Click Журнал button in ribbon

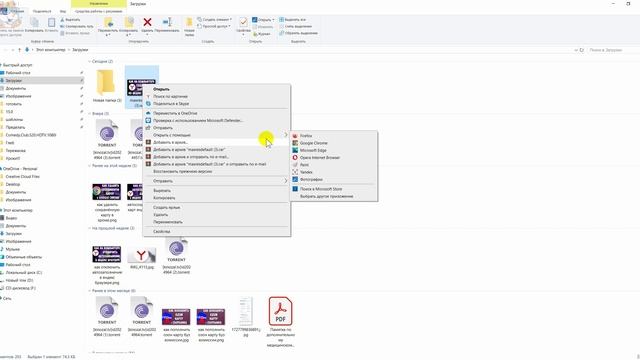(262, 34)
